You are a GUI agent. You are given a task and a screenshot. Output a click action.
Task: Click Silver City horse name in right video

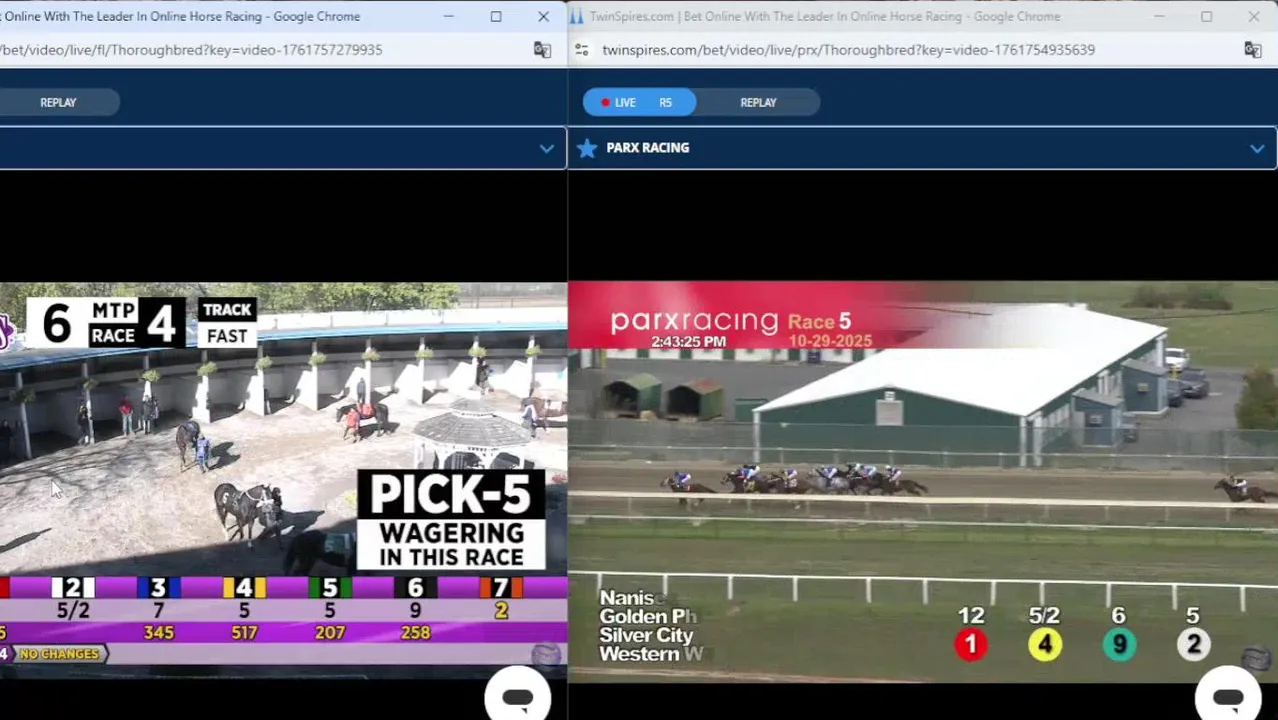(646, 635)
